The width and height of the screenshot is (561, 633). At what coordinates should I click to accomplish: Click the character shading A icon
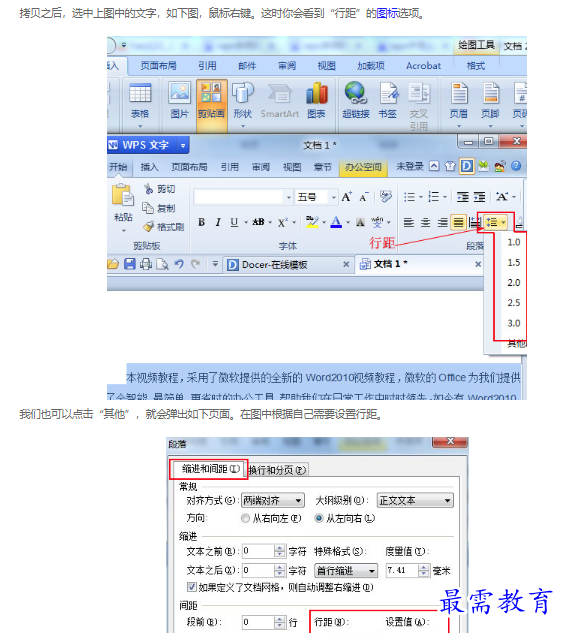tap(360, 222)
